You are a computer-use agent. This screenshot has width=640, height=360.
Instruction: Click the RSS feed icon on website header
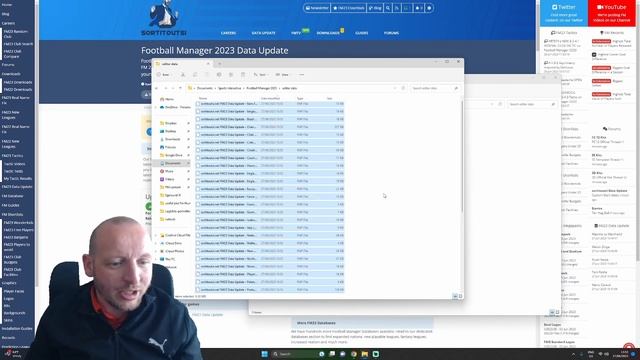397,8
